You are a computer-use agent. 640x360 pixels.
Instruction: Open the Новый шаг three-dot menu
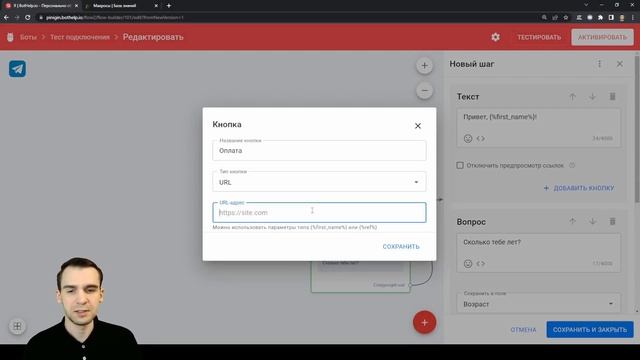point(600,64)
